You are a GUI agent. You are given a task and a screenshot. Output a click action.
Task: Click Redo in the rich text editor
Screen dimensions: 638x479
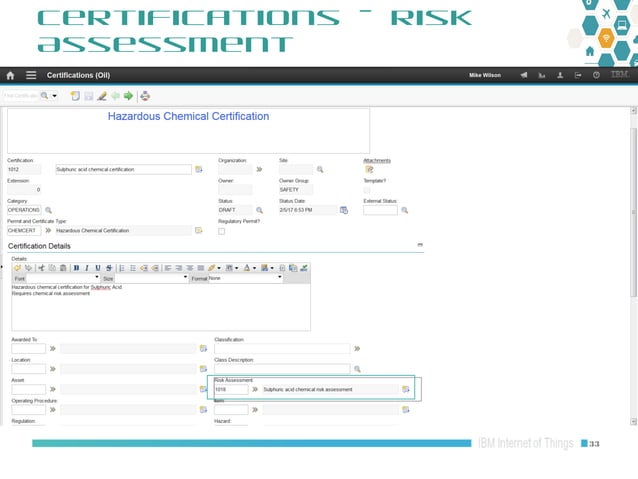(28, 268)
